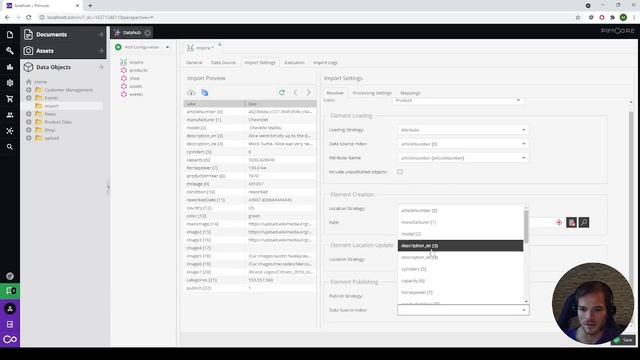640x360 pixels.
Task: Expand the Documents panel header
Action: 63,35
